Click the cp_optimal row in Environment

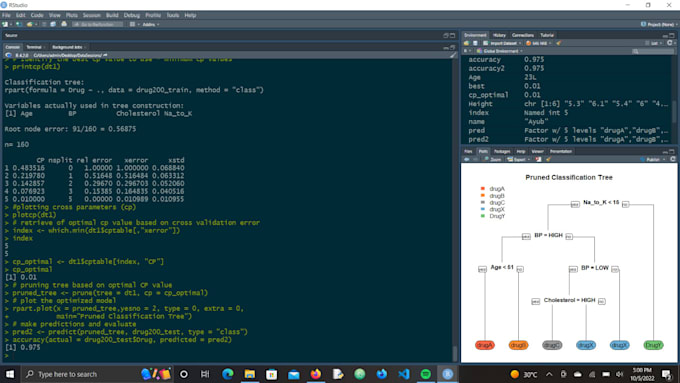tap(567, 95)
